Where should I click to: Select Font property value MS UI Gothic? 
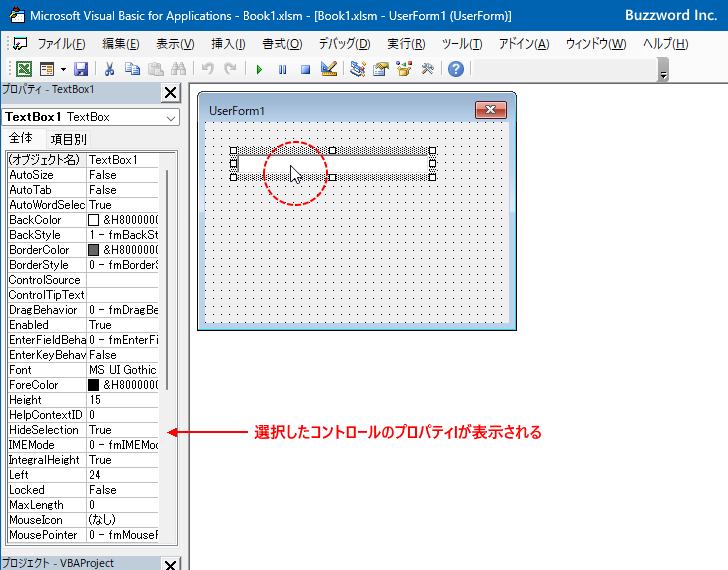point(123,370)
